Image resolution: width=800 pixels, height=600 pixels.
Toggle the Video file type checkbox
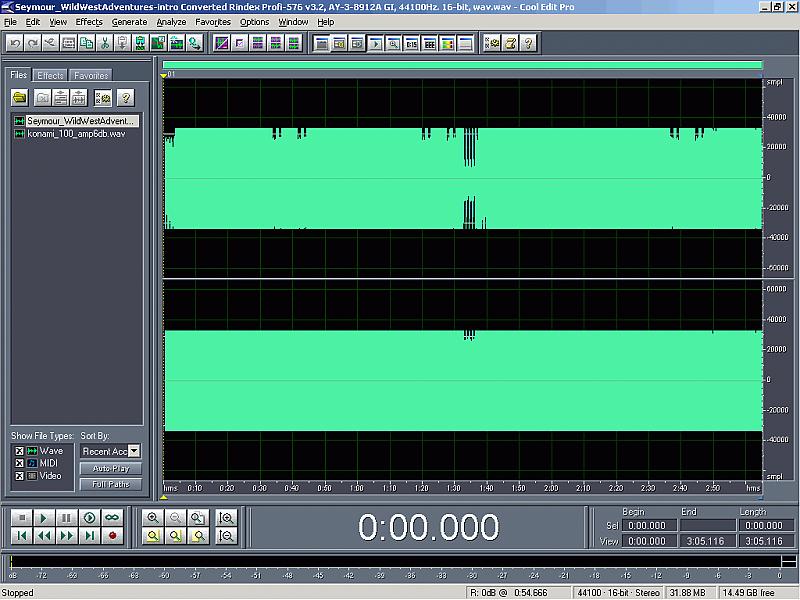17,475
